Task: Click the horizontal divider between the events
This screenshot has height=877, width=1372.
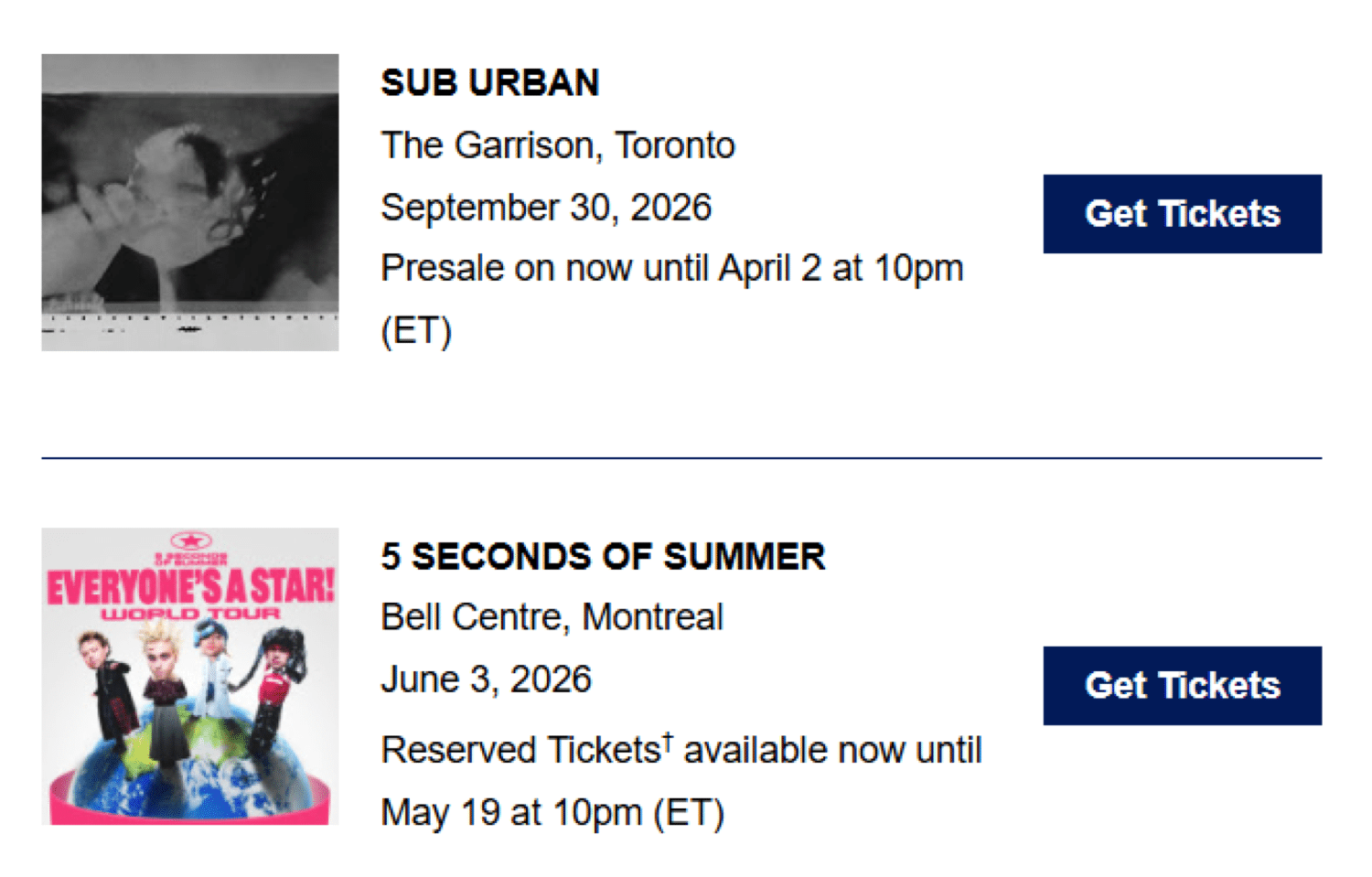Action: (x=681, y=458)
